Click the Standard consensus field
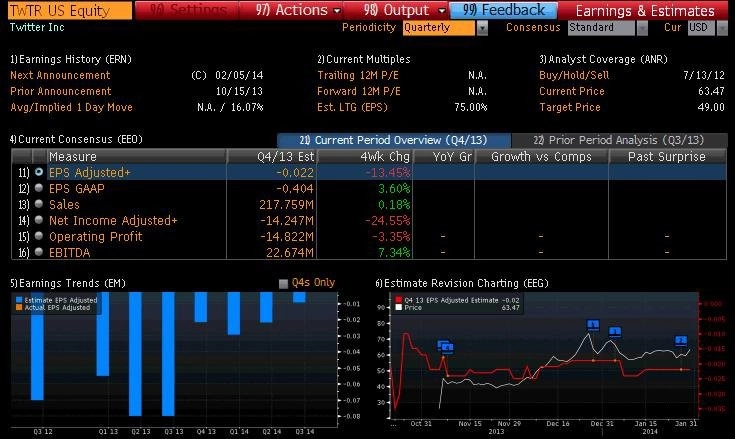Image resolution: width=735 pixels, height=439 pixels. click(601, 28)
